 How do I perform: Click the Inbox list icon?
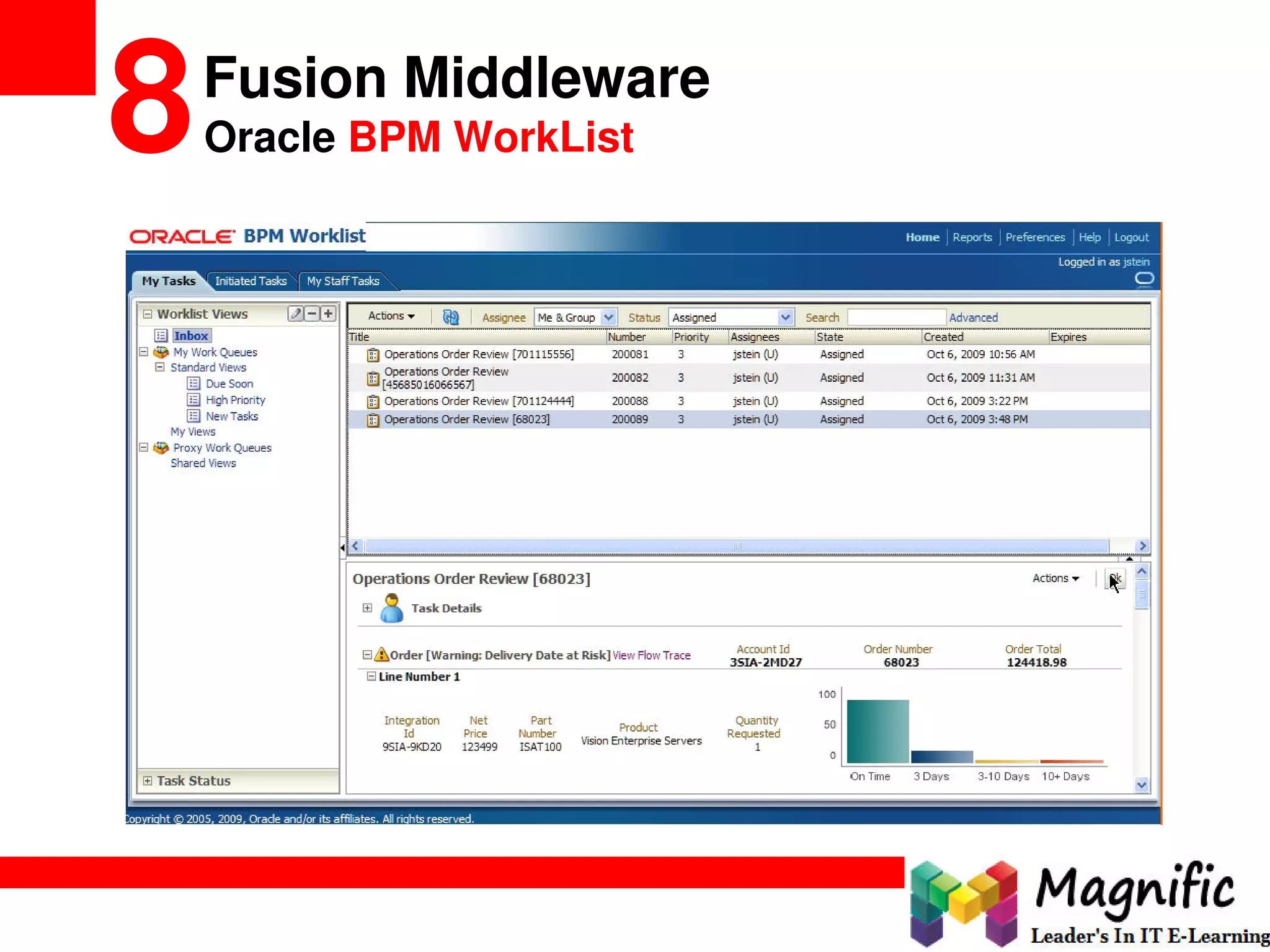click(x=161, y=335)
